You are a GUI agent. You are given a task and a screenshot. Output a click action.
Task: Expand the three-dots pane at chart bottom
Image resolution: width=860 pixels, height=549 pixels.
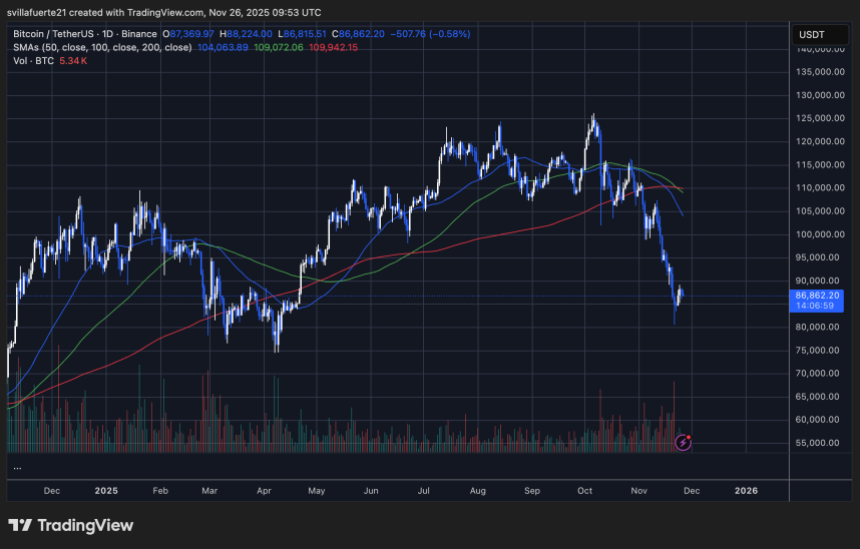(17, 467)
